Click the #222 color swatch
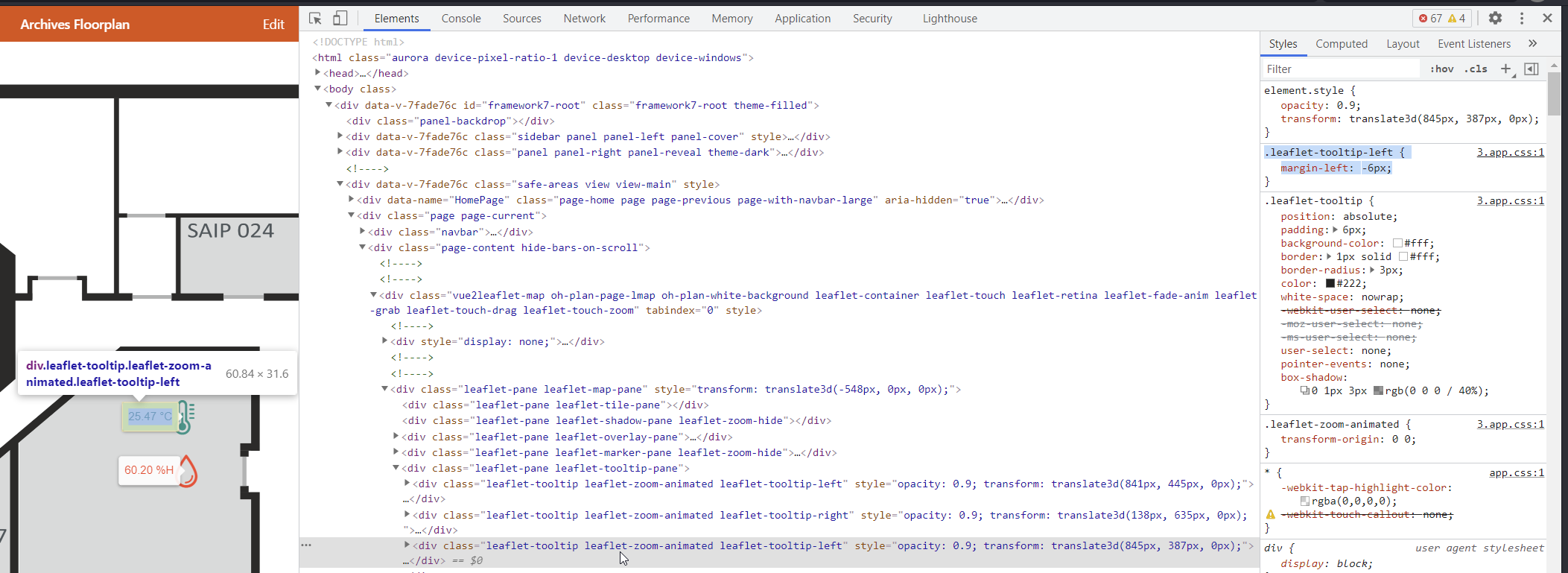Viewport: 1568px width, 573px height. tap(1330, 283)
